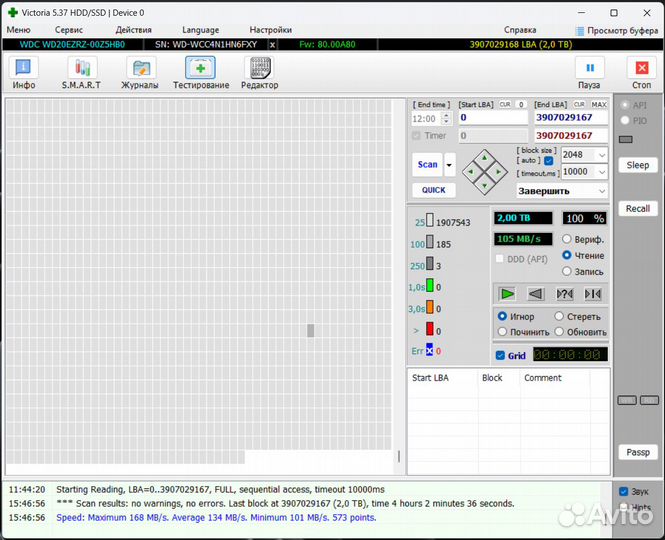
Task: Open the Редактор sector editor
Action: tap(260, 73)
